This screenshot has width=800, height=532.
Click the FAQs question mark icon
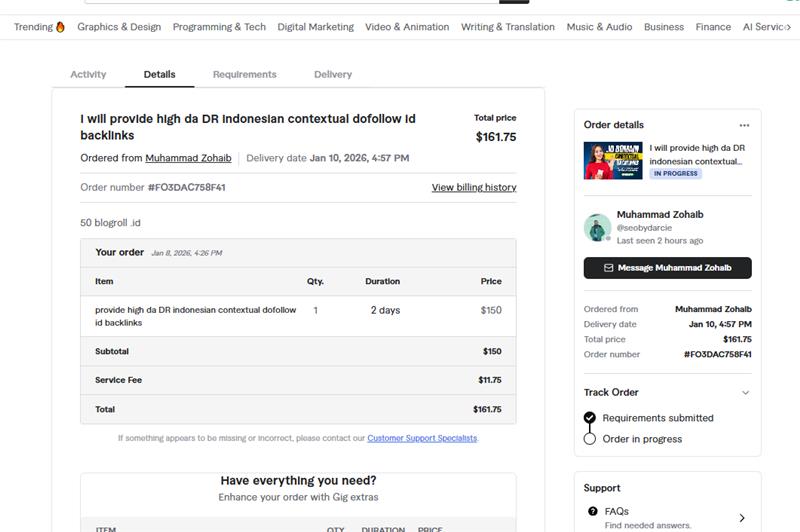pyautogui.click(x=593, y=512)
